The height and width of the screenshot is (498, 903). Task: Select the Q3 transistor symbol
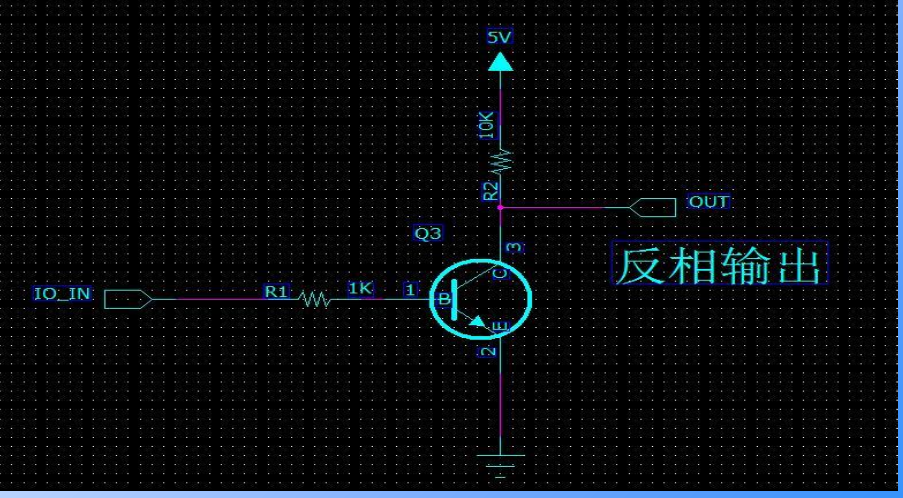480,299
